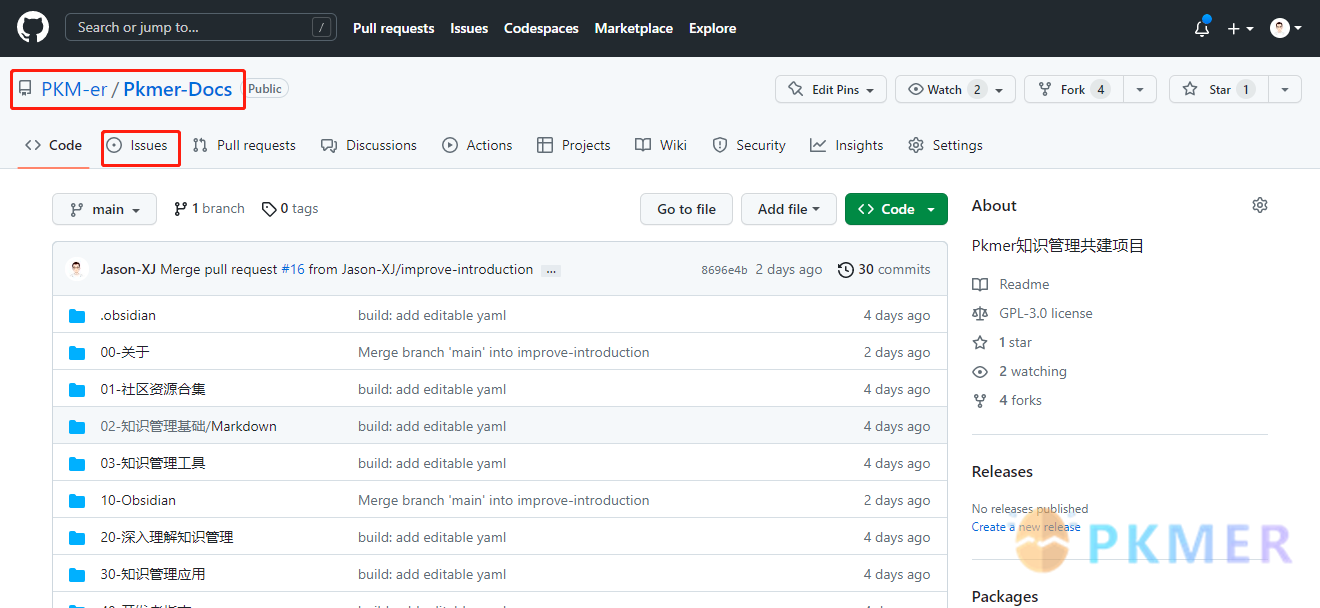The height and width of the screenshot is (608, 1320).
Task: Open the Readme link in About
Action: [1011, 285]
